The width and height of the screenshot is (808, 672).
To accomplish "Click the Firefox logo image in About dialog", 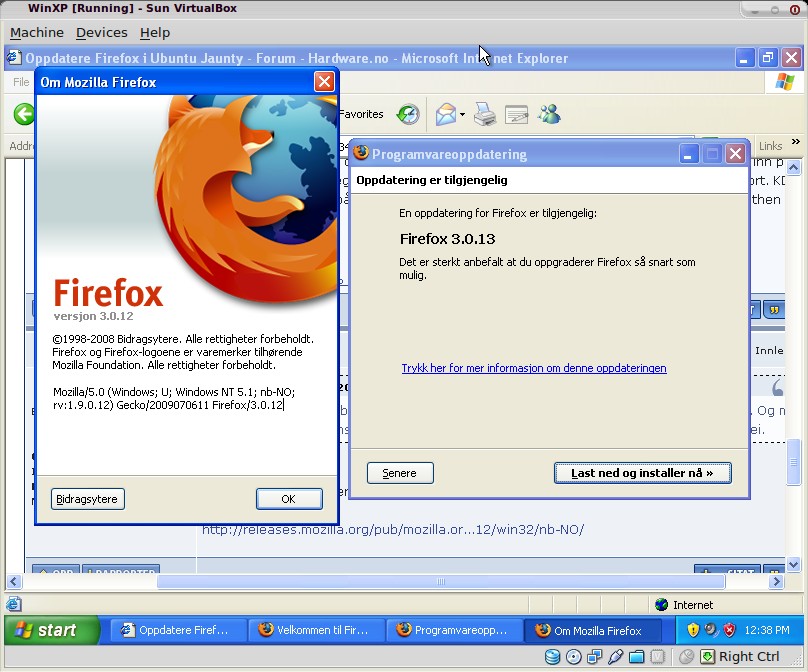I will click(246, 199).
